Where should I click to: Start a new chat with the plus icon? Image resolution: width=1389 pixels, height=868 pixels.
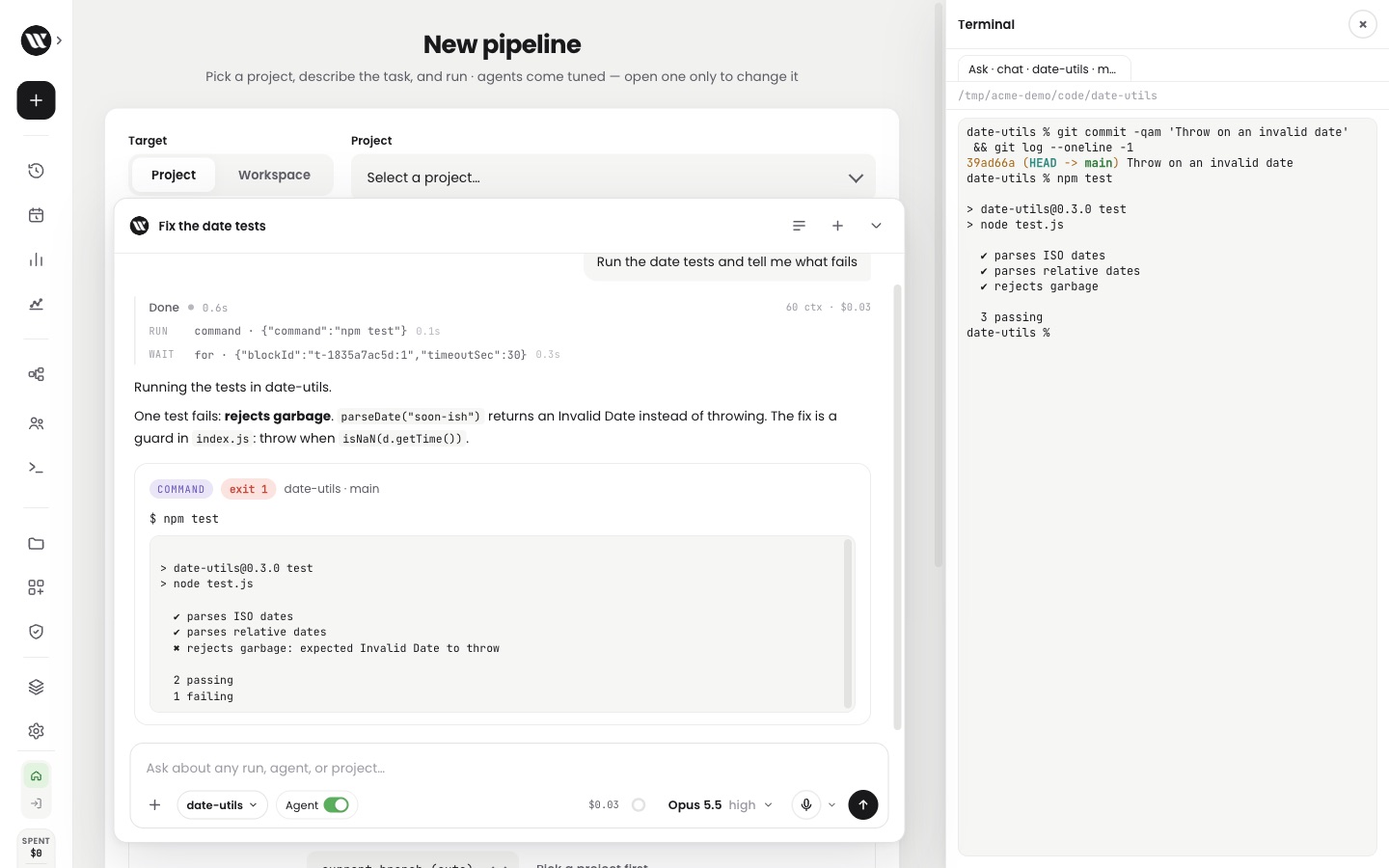click(837, 226)
